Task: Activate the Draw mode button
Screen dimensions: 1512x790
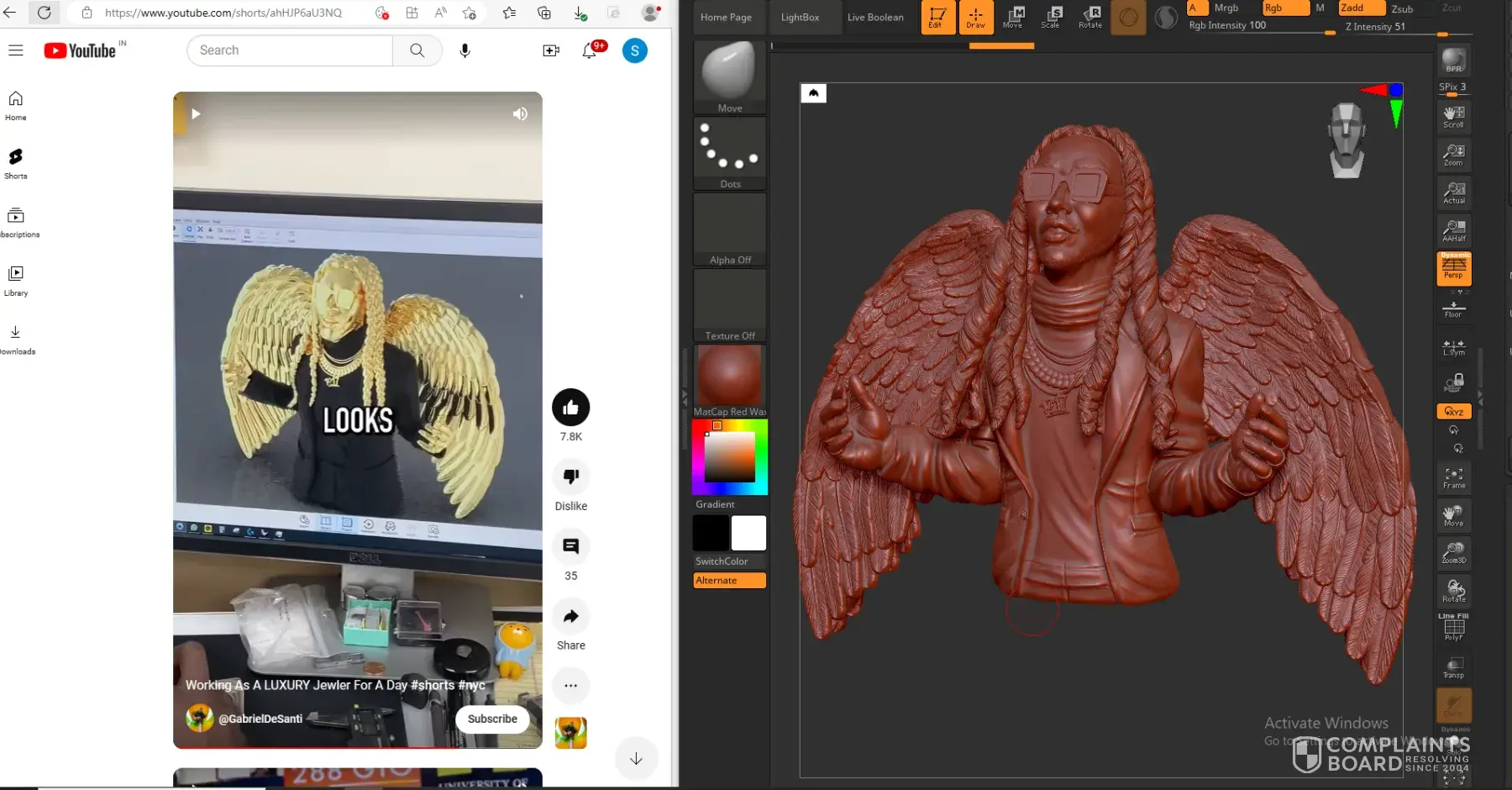Action: 975,17
